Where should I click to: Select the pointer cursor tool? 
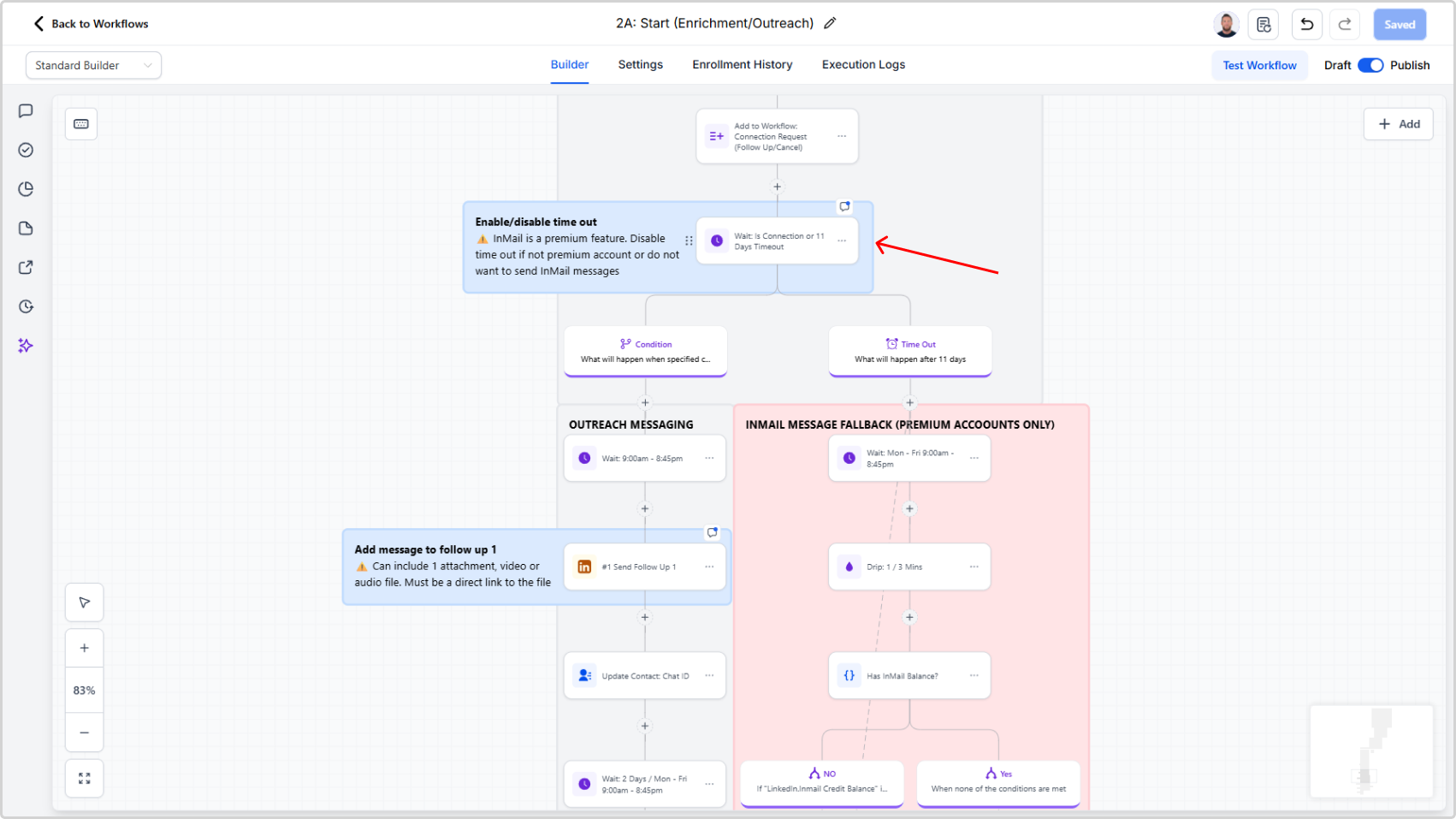pyautogui.click(x=84, y=602)
